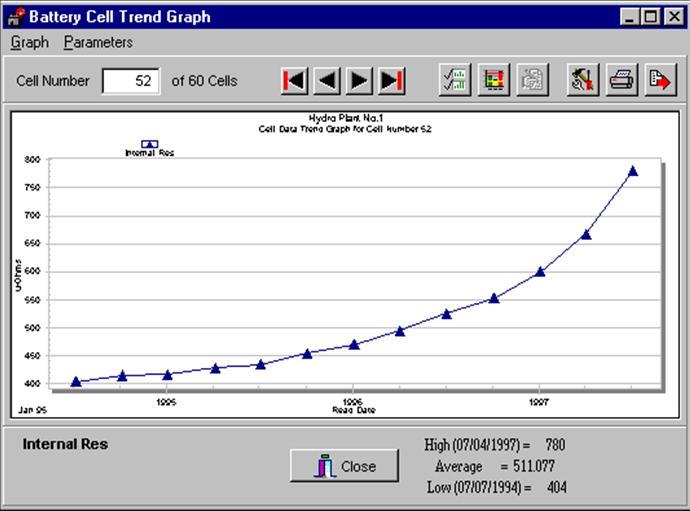Viewport: 690px width, 511px height.
Task: Select the highest data point at 780
Action: click(x=632, y=171)
